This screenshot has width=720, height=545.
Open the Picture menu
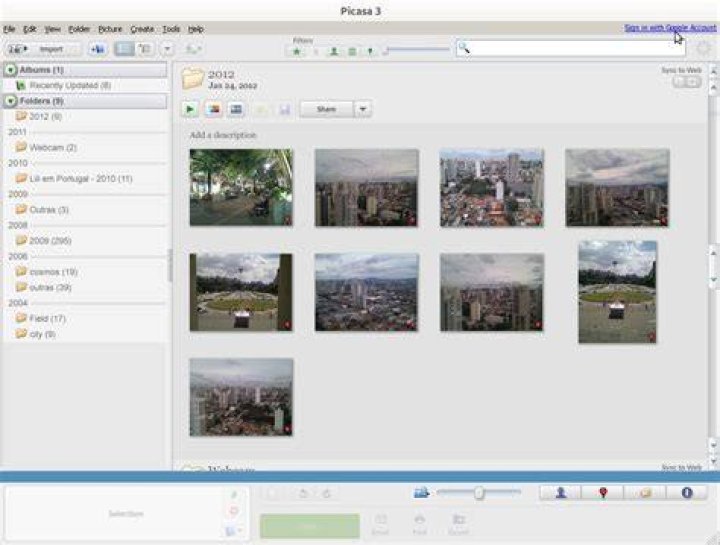(x=110, y=29)
